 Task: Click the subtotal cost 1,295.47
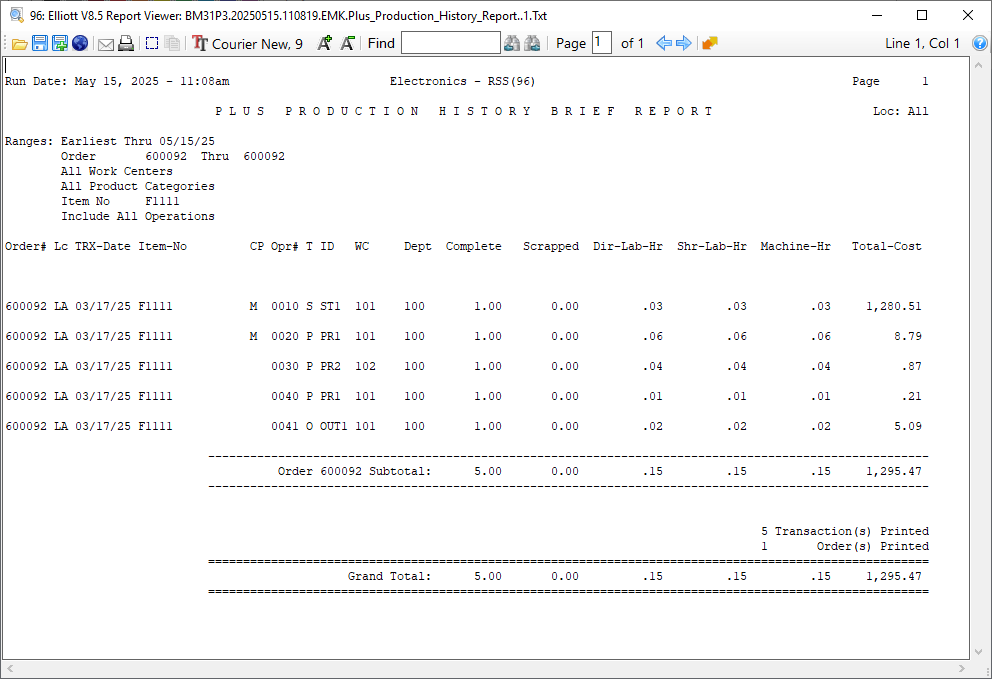click(893, 471)
